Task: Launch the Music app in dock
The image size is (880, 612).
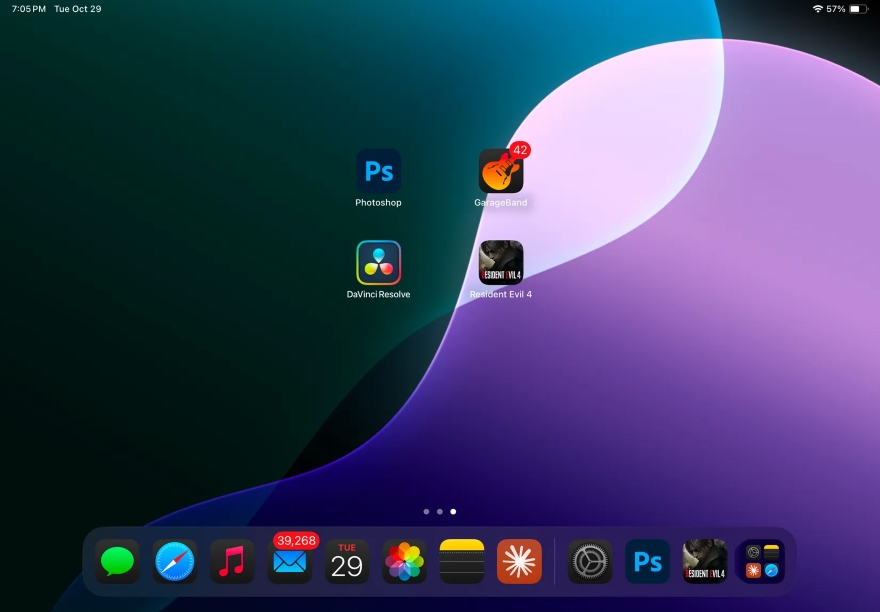Action: coord(232,562)
